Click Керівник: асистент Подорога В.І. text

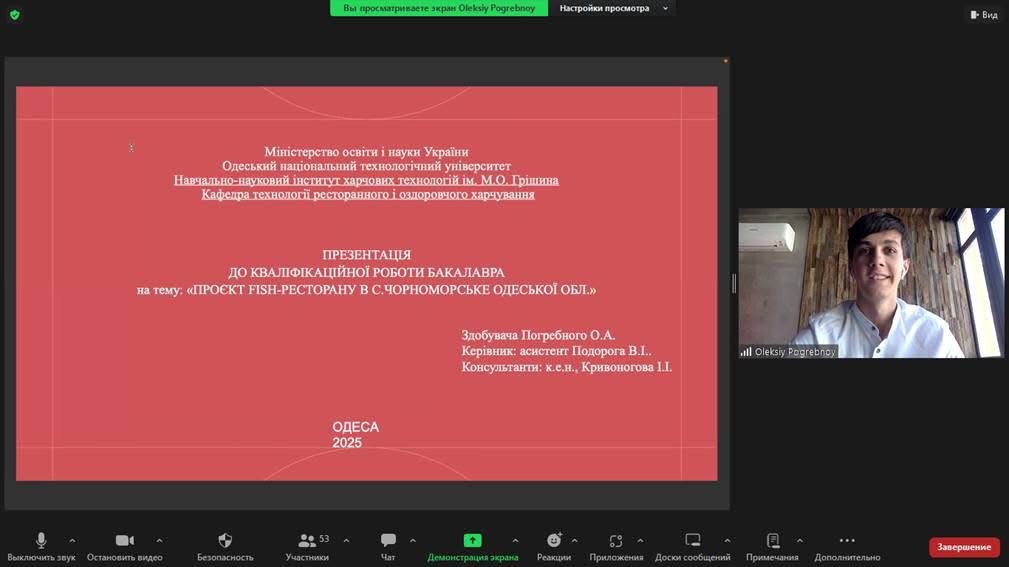pyautogui.click(x=557, y=351)
